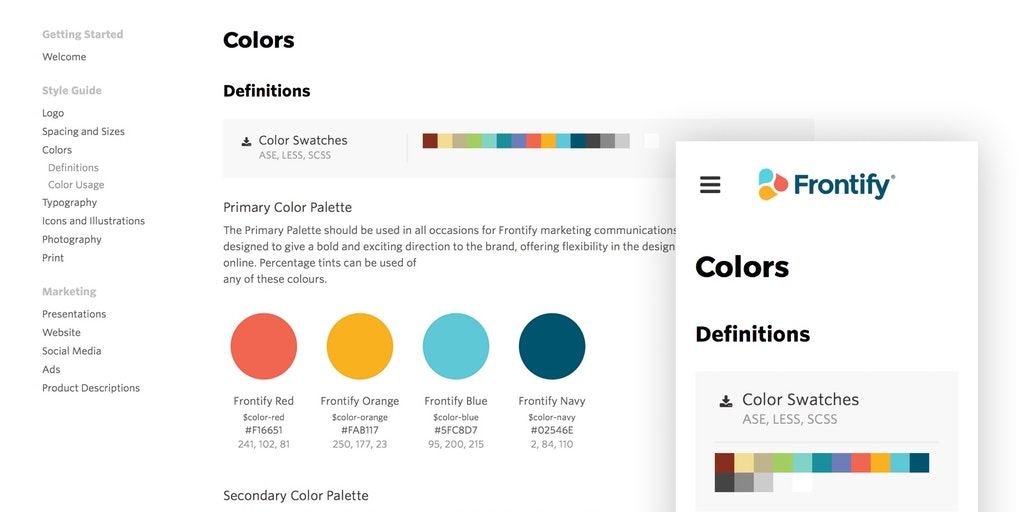Open the Presentations marketing page

click(74, 314)
